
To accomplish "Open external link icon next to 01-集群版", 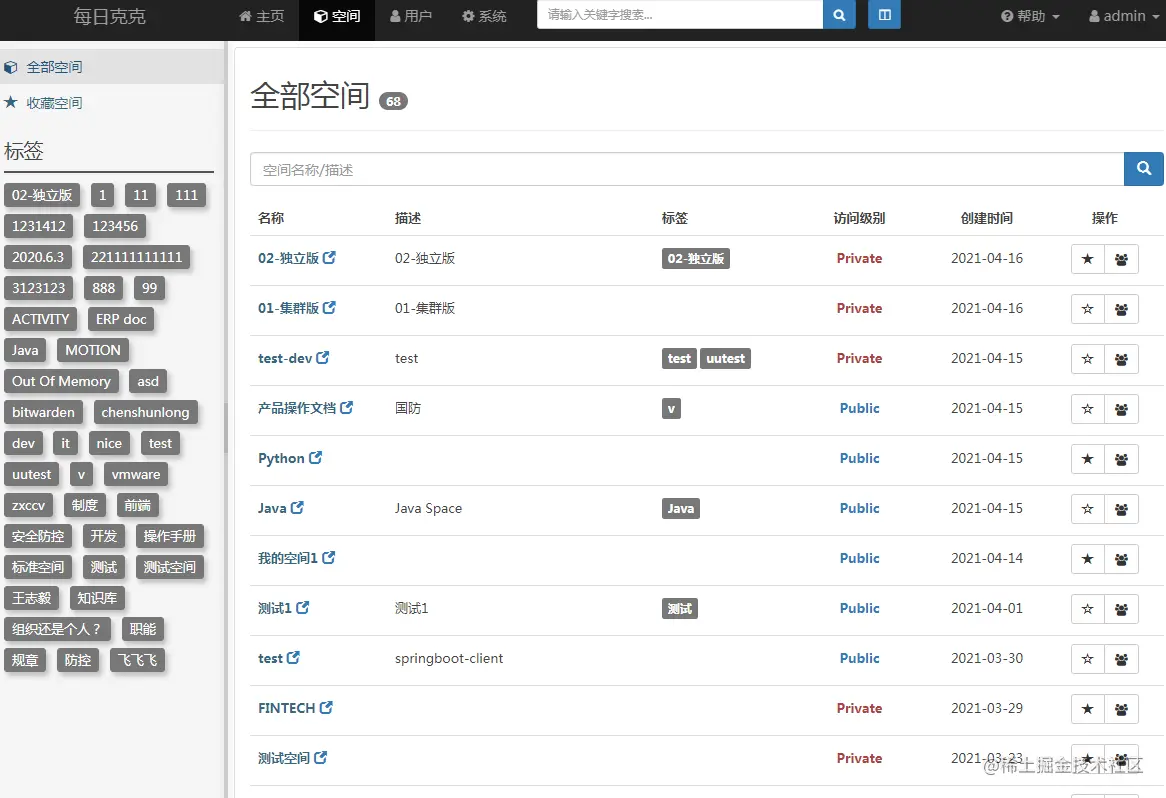I will (329, 307).
